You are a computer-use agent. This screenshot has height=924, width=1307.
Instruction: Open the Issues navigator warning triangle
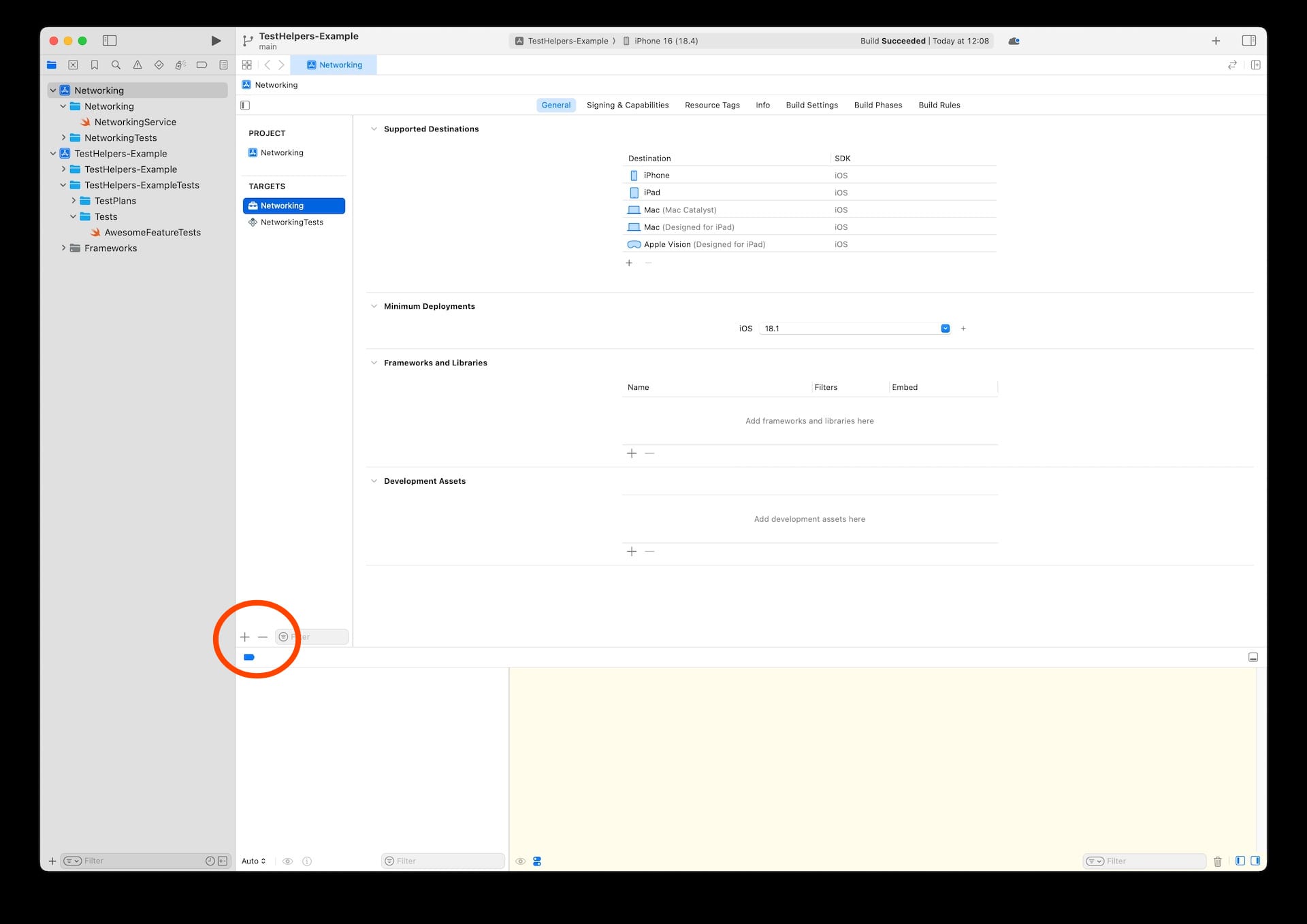point(138,65)
